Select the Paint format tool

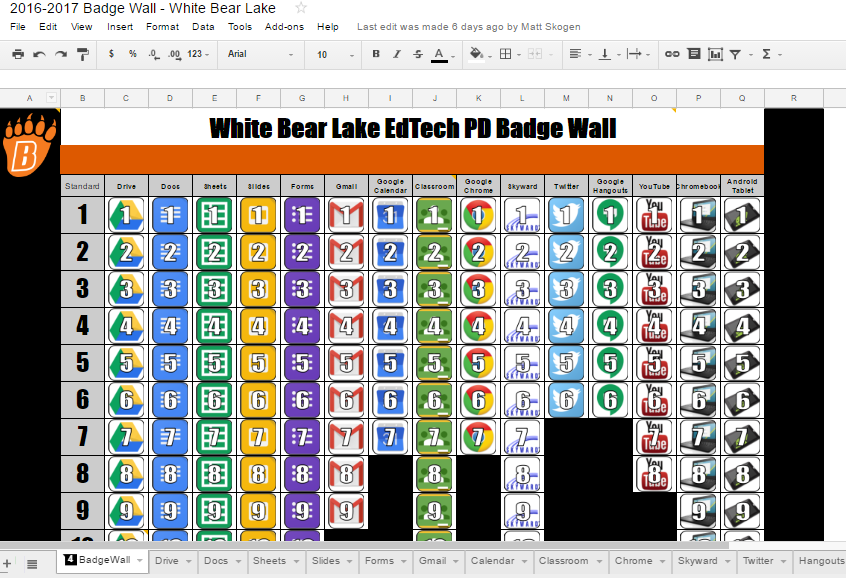pyautogui.click(x=83, y=54)
